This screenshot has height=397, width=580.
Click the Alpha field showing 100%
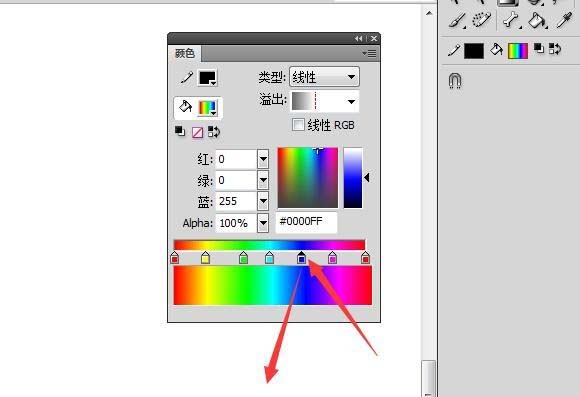[236, 223]
